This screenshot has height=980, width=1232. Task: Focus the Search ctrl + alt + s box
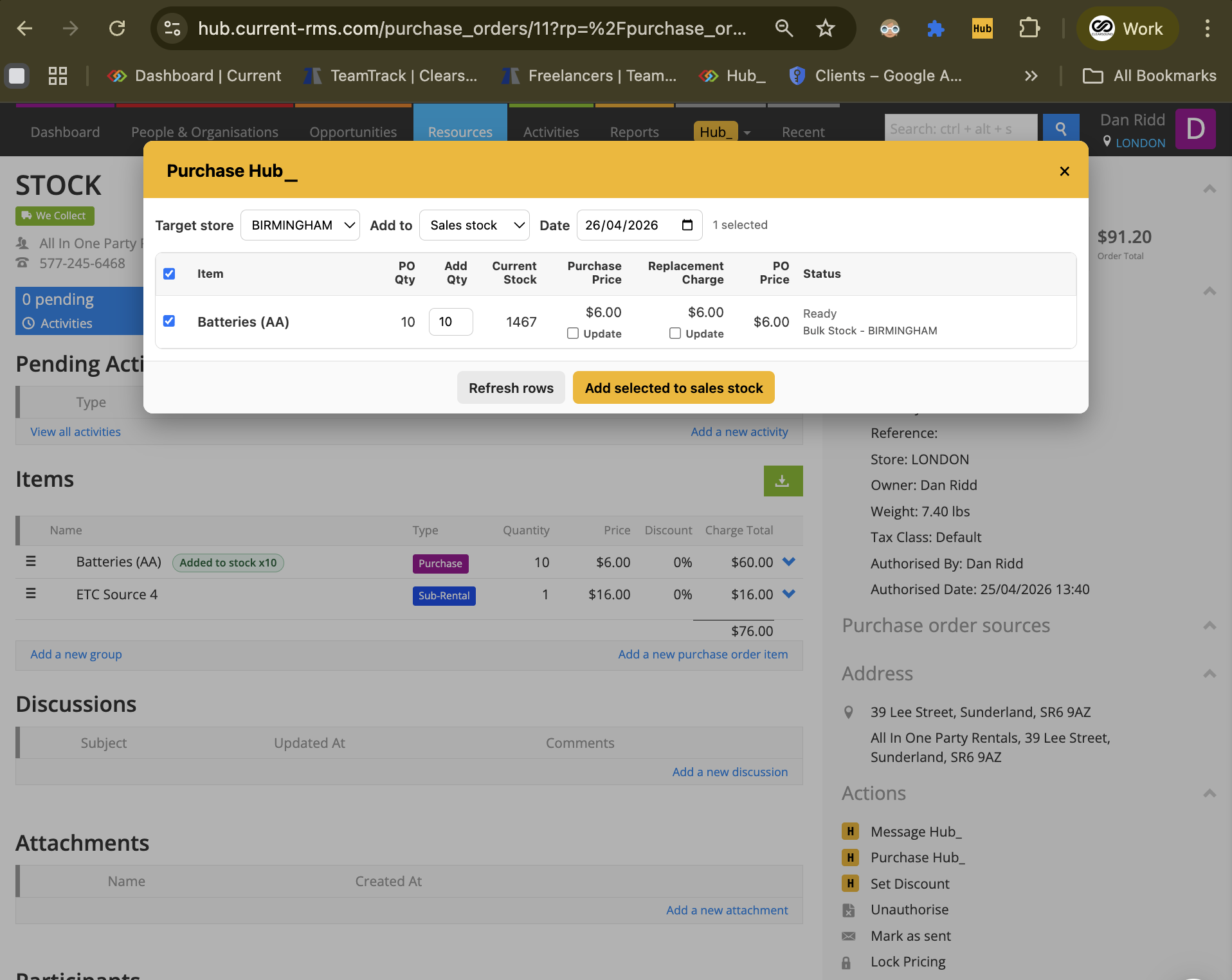coord(961,129)
